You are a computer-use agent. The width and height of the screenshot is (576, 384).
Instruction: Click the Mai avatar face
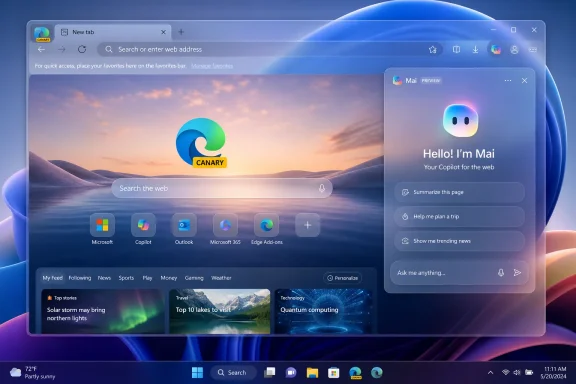(x=460, y=120)
